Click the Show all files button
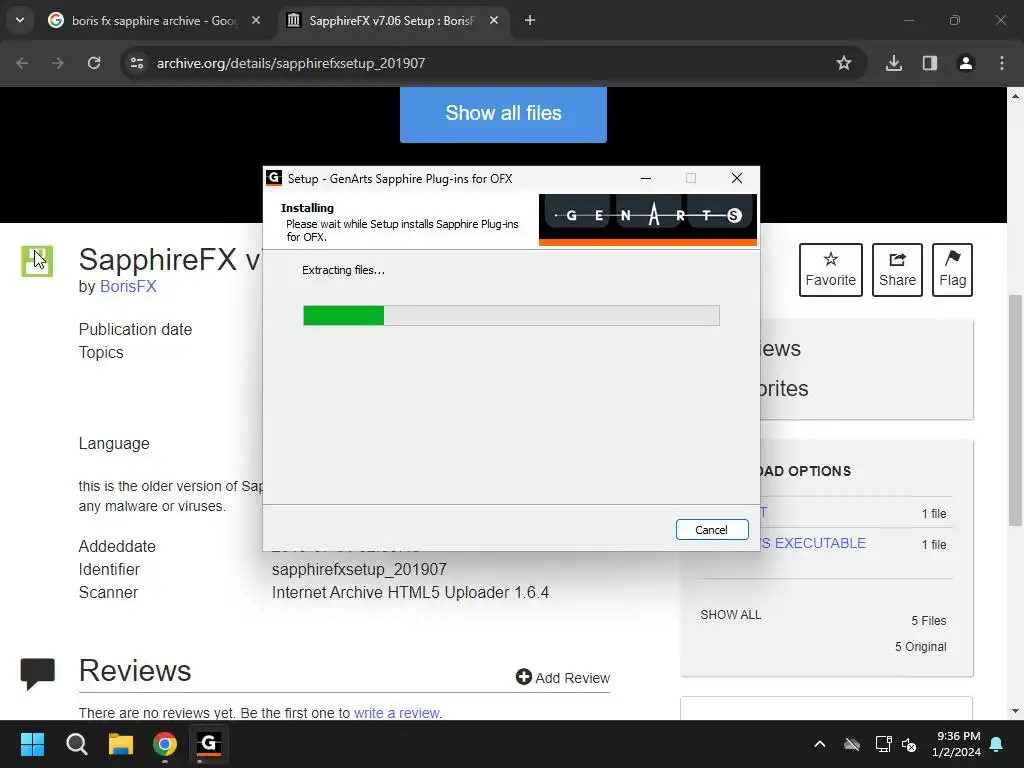 pyautogui.click(x=503, y=113)
